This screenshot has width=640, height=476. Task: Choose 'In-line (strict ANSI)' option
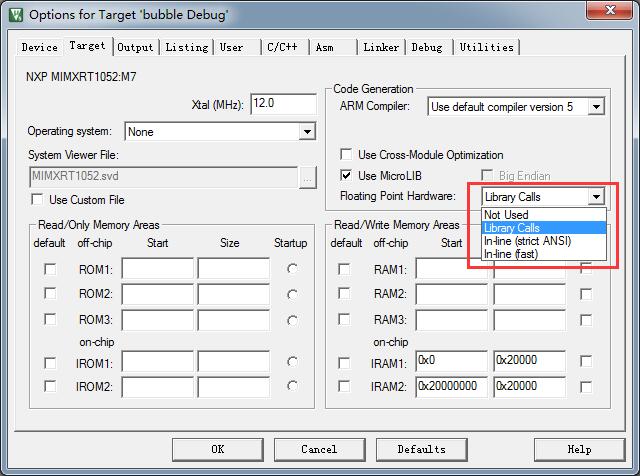pyautogui.click(x=544, y=241)
